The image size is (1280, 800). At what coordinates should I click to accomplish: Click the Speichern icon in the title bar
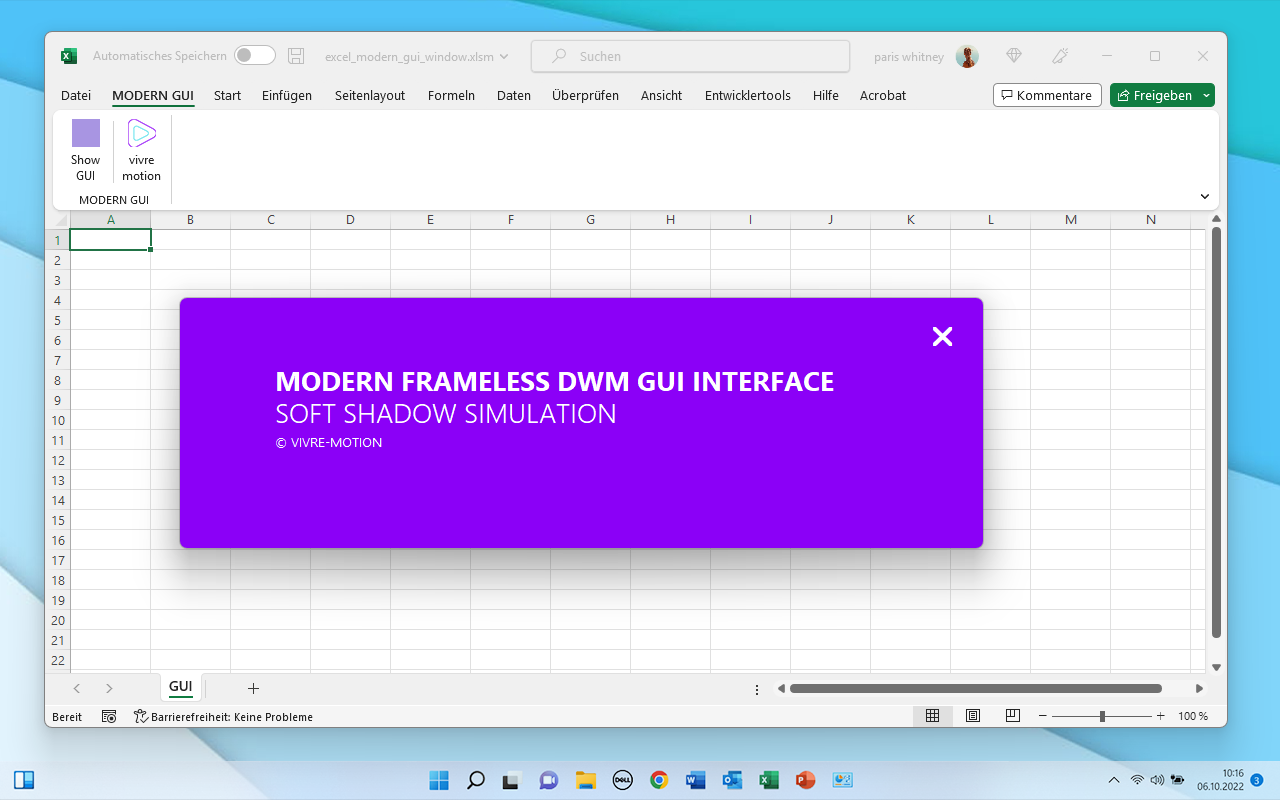[295, 56]
